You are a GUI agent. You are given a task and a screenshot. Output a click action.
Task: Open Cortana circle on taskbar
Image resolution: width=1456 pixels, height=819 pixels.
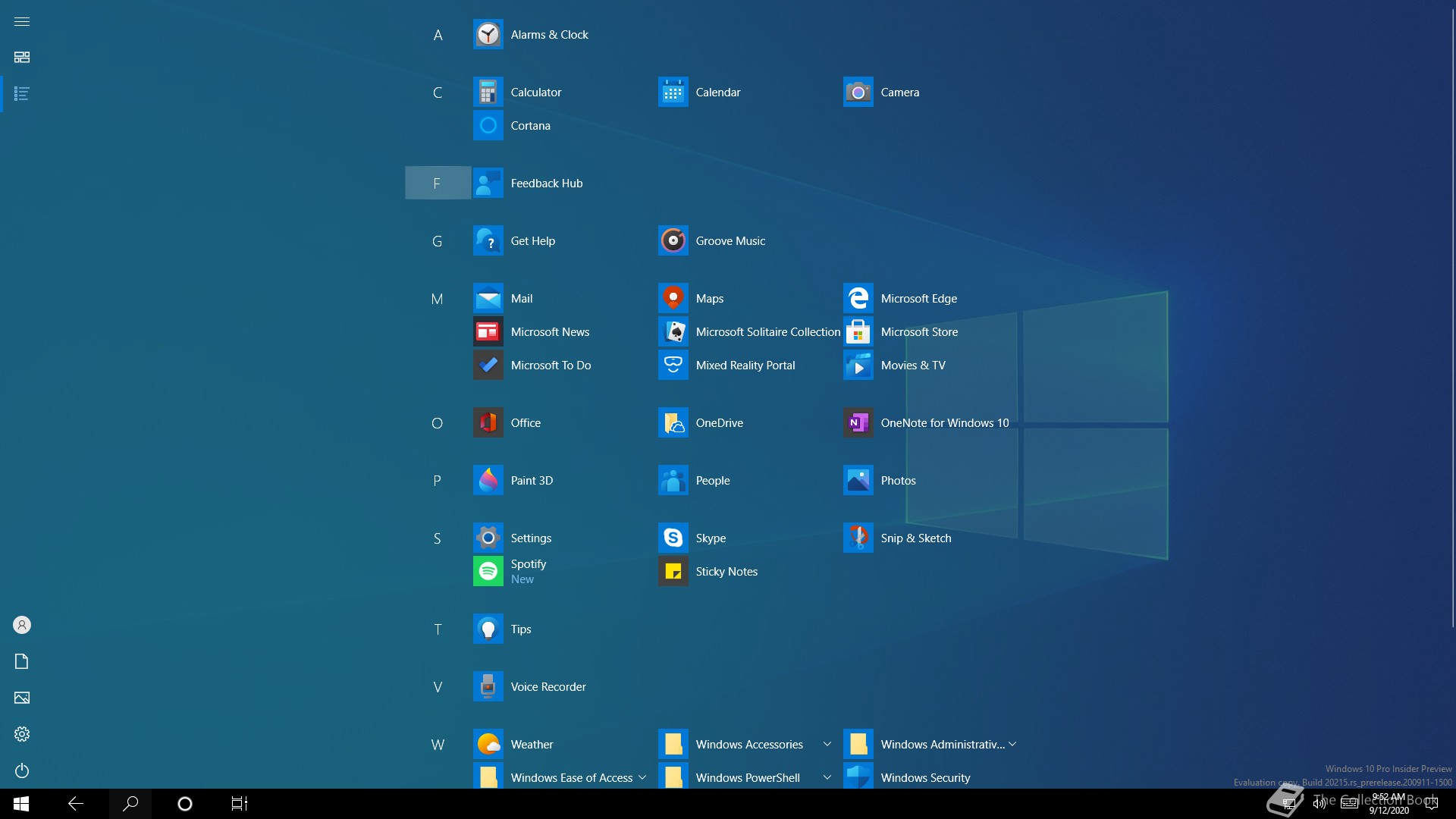[185, 804]
